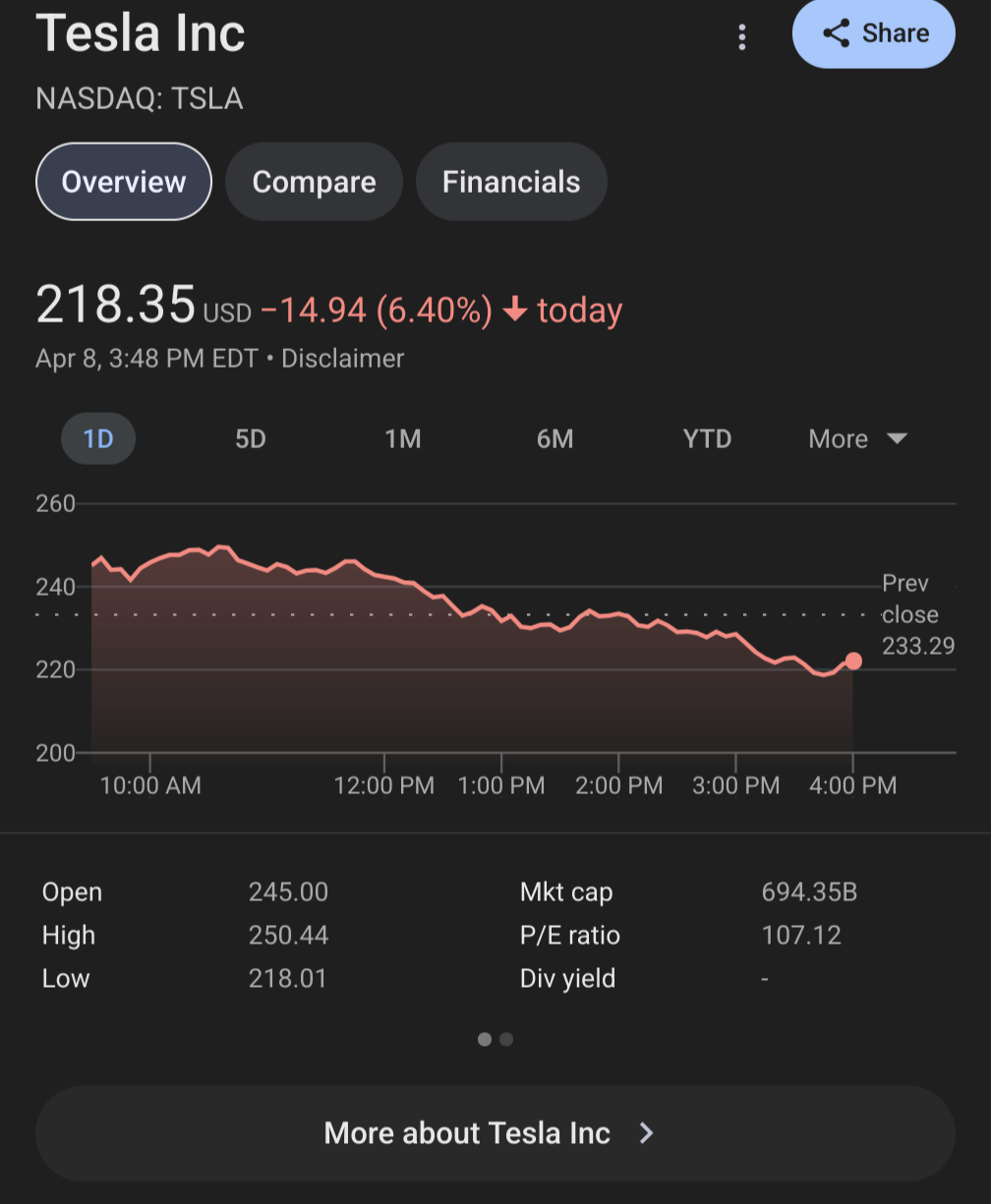The width and height of the screenshot is (991, 1204).
Task: Open the Financials tab
Action: pos(511,182)
